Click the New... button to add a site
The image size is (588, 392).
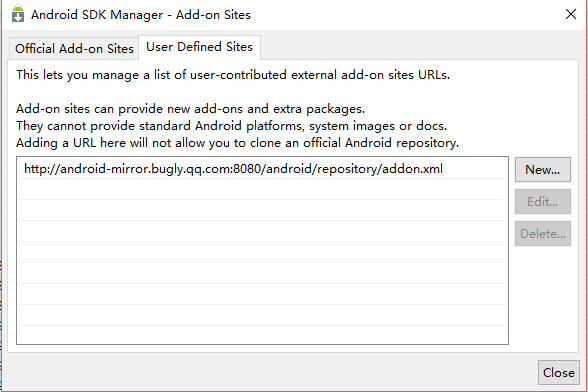[x=543, y=170]
